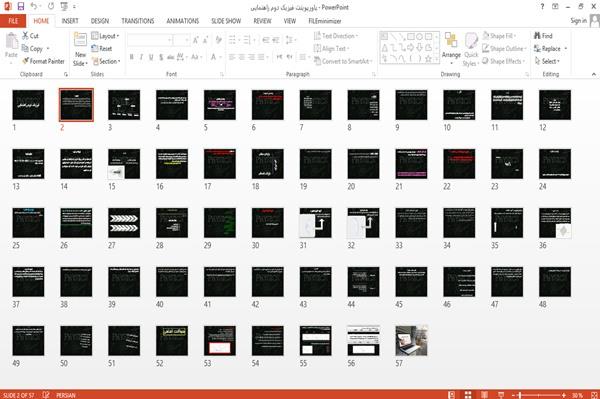Open the FILE tab

pyautogui.click(x=13, y=21)
